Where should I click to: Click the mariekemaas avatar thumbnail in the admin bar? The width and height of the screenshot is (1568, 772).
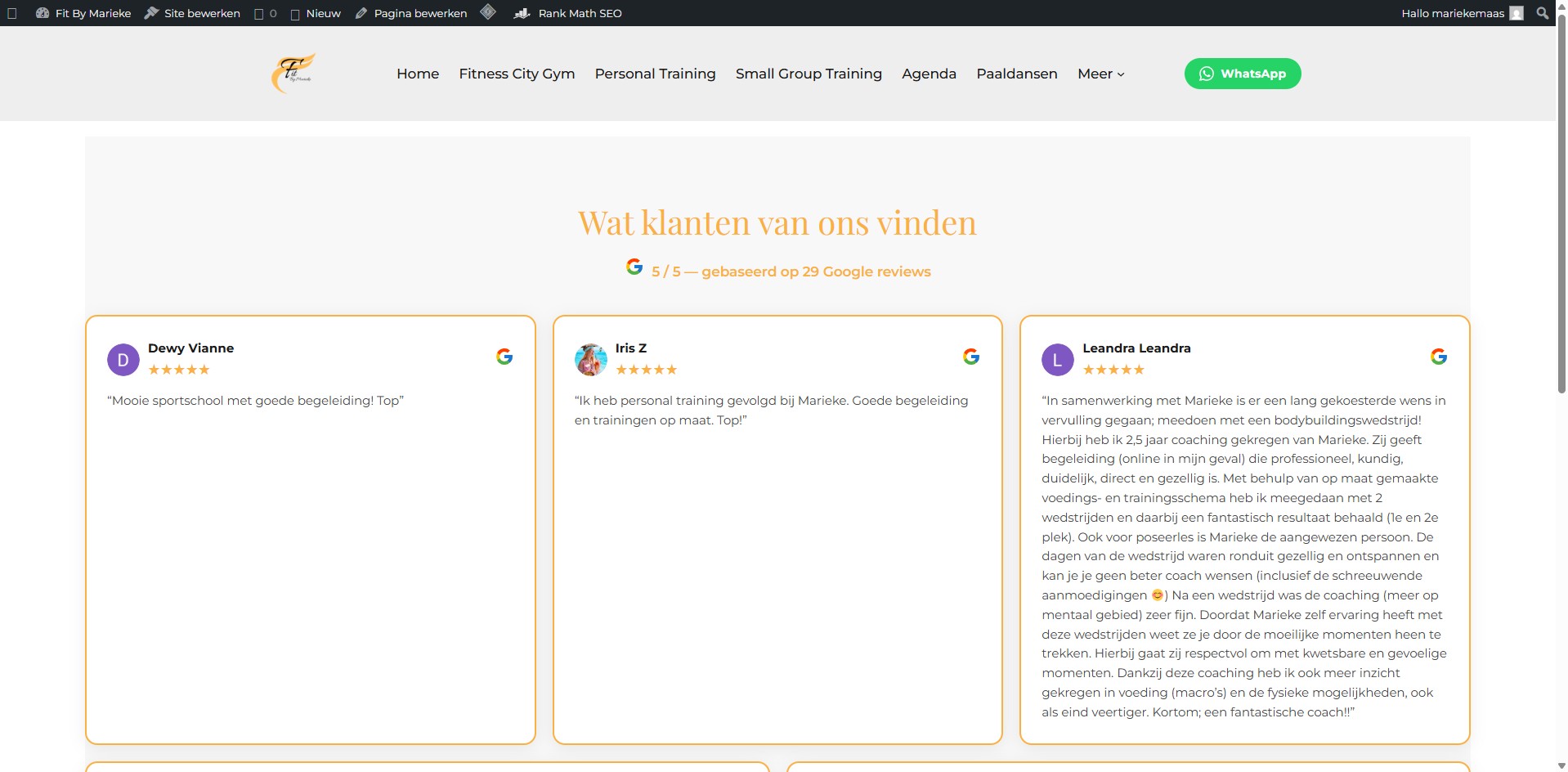coord(1516,12)
